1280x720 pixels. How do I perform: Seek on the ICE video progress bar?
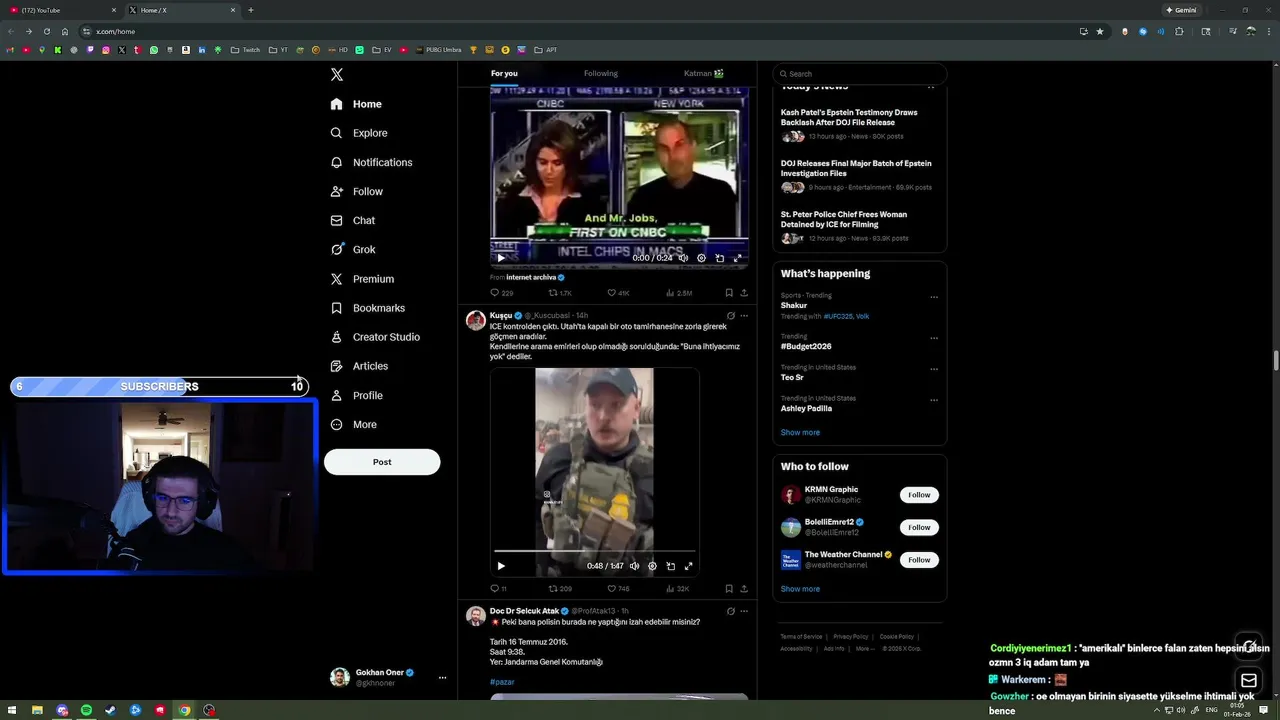pyautogui.click(x=594, y=551)
